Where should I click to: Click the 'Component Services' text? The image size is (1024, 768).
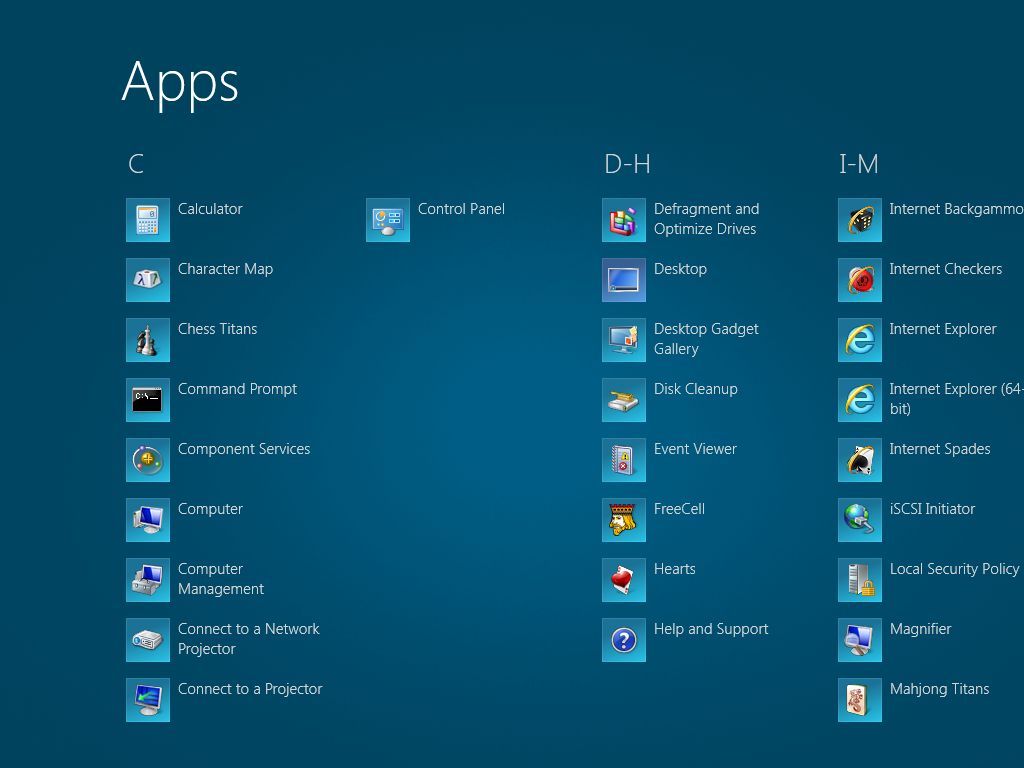(x=244, y=449)
